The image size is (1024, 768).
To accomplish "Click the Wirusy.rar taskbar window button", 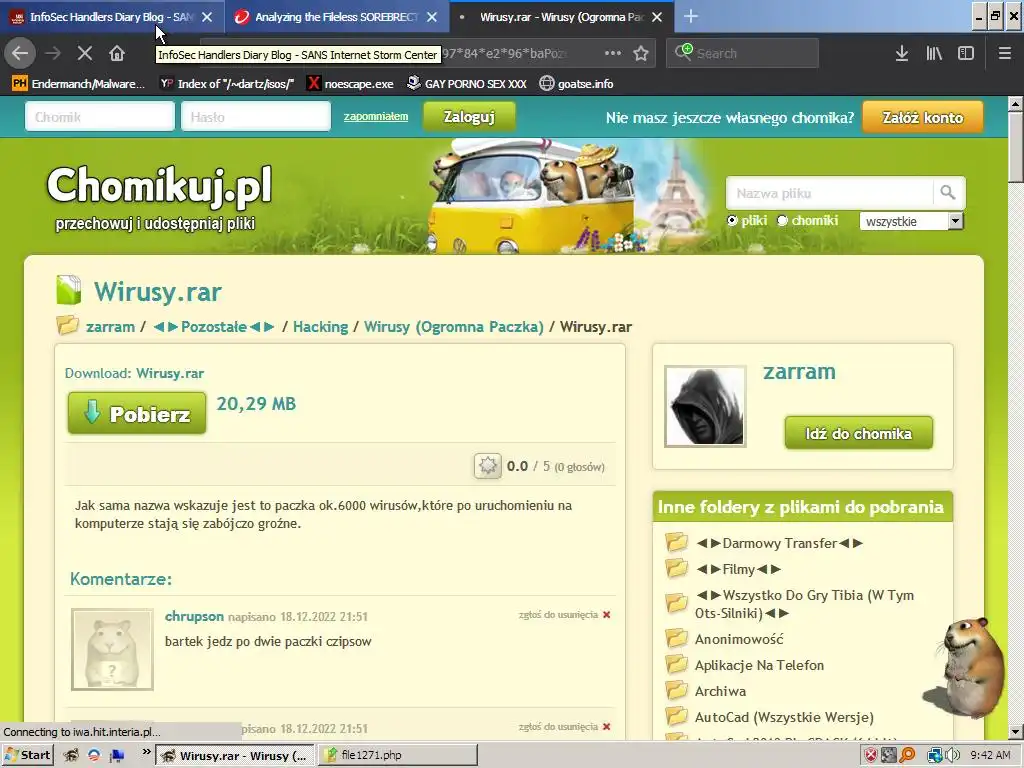I will tap(236, 755).
